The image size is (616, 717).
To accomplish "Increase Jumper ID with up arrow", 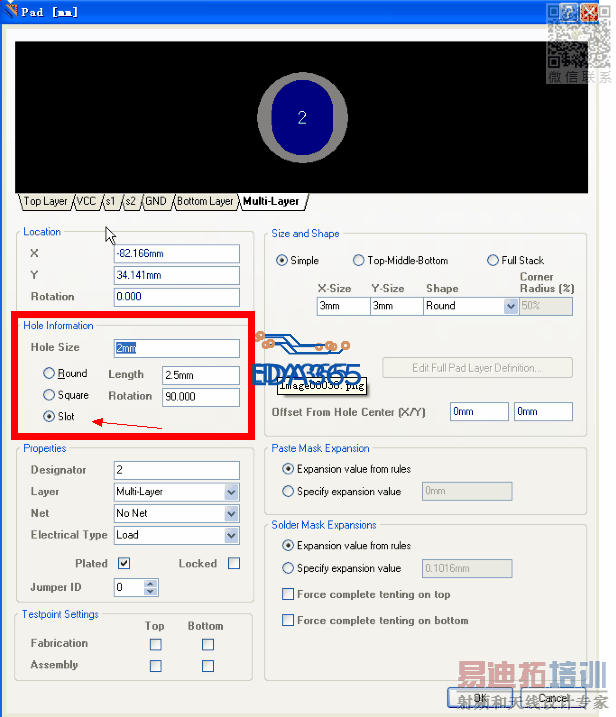I will point(150,583).
